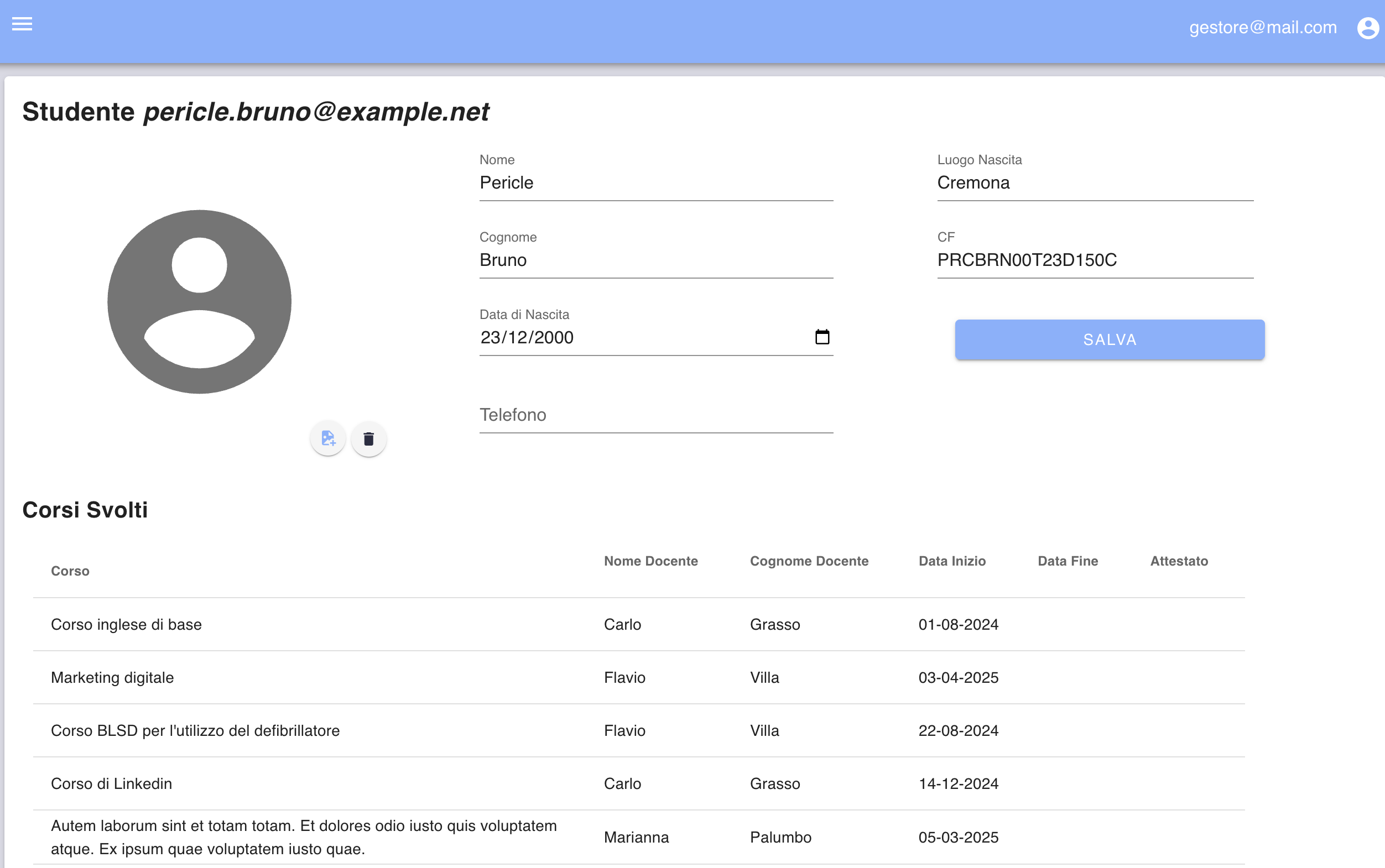Click the student profile placeholder image
Viewport: 1385px width, 868px height.
(x=199, y=301)
